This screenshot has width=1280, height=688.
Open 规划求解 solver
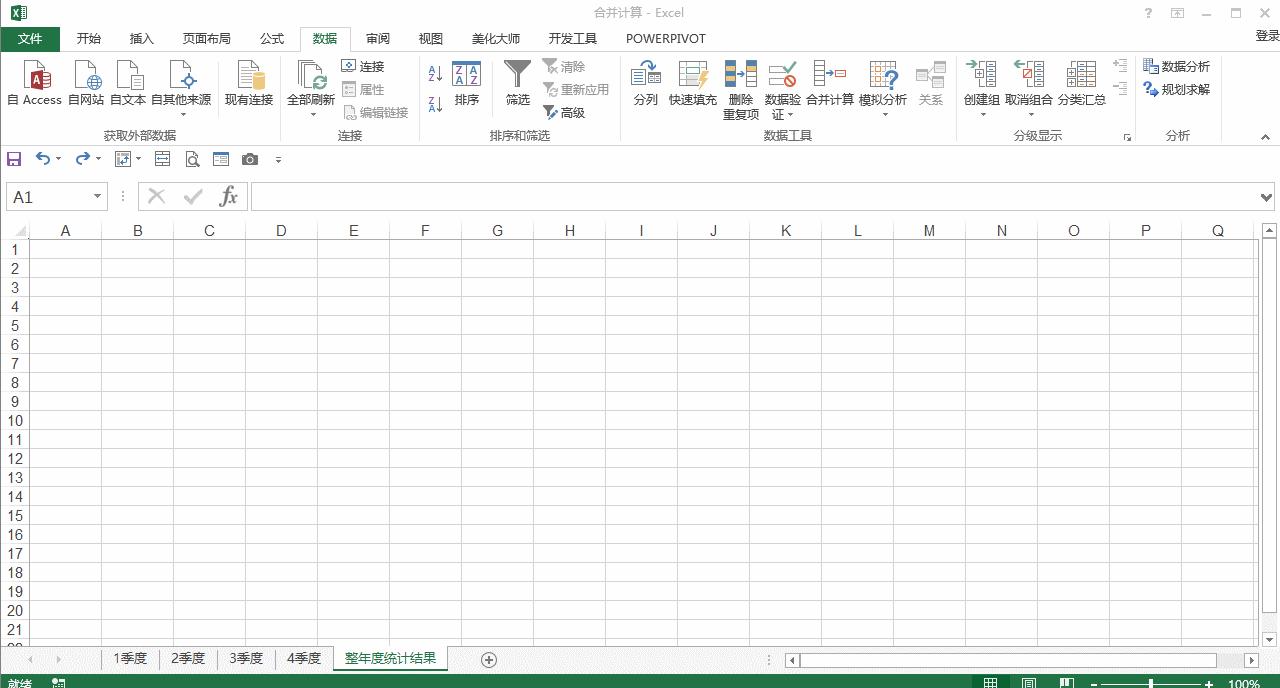[1177, 89]
